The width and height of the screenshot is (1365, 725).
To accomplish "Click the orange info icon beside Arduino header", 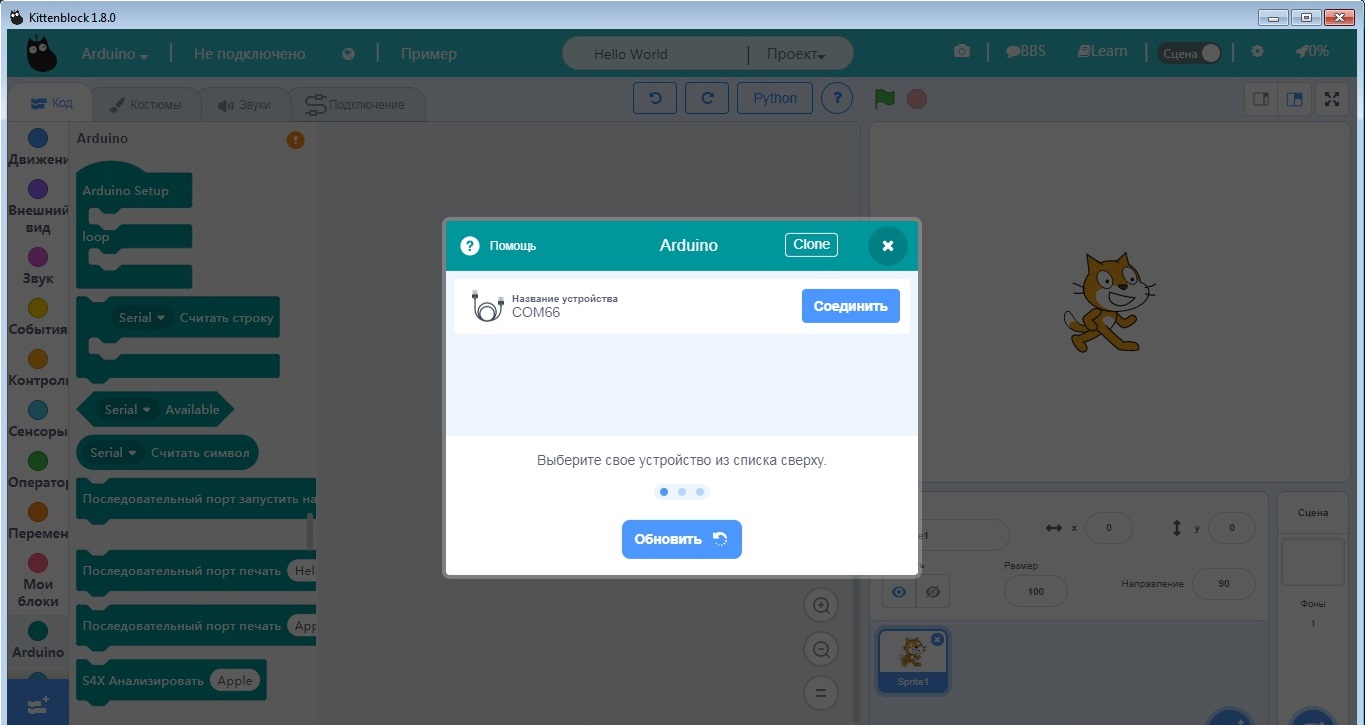I will coord(295,140).
